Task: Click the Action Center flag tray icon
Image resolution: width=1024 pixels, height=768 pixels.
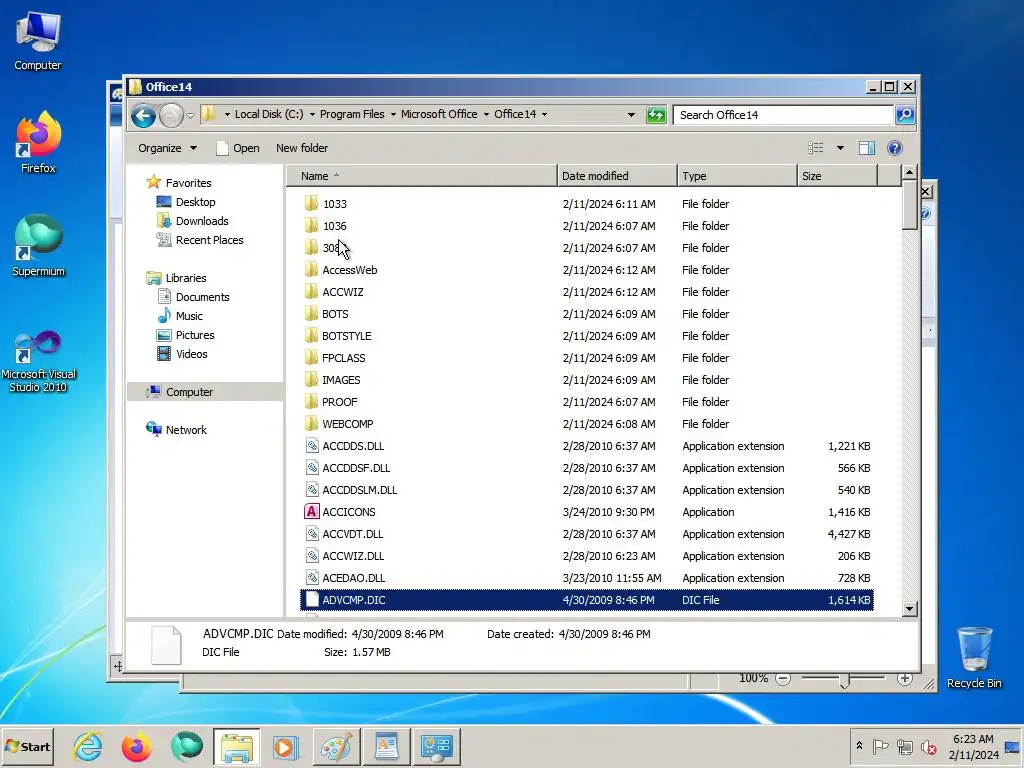Action: point(880,746)
